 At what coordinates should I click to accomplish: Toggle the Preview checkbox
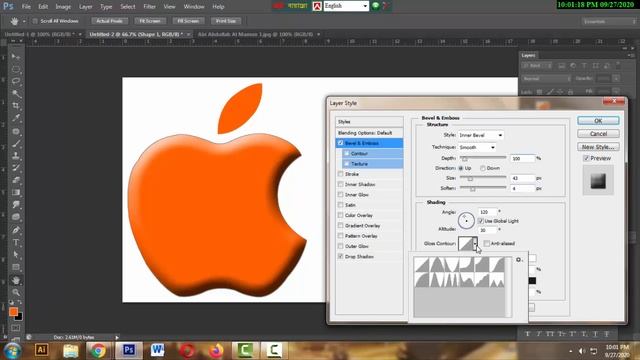click(586, 158)
